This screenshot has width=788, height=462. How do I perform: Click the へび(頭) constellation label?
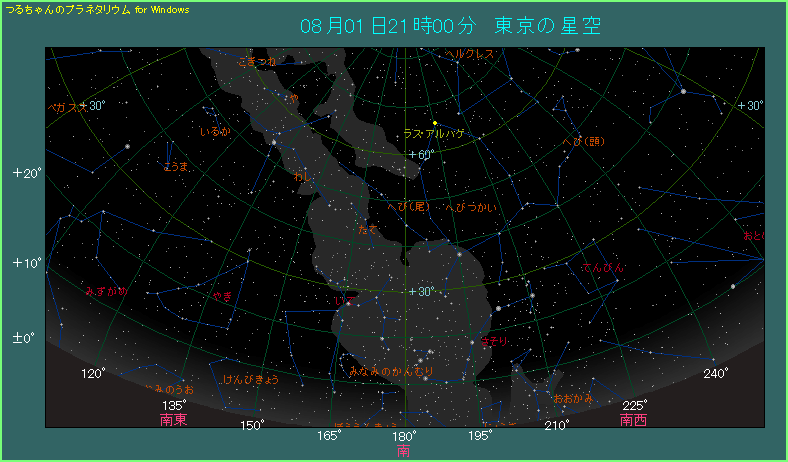pos(584,141)
